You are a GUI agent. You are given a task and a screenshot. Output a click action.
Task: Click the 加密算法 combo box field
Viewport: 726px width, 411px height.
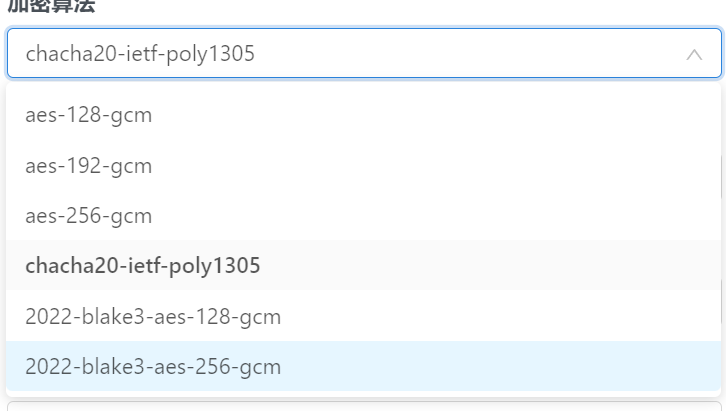(364, 53)
